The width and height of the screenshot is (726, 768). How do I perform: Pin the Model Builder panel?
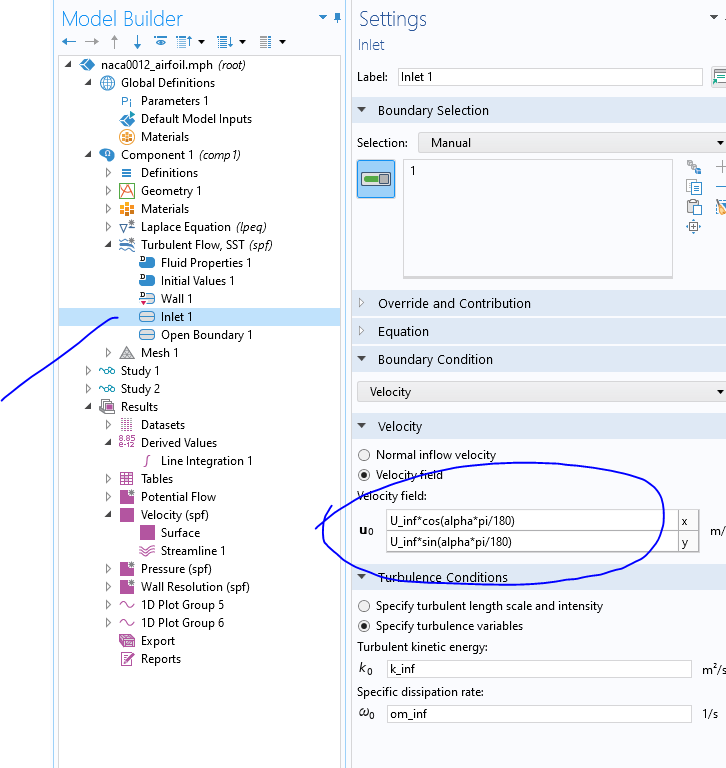pyautogui.click(x=337, y=18)
